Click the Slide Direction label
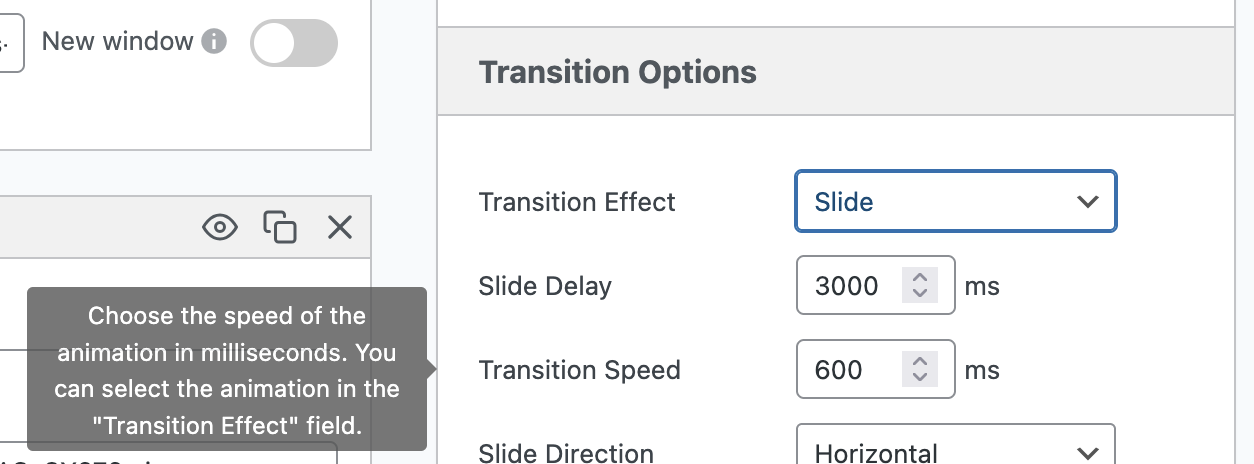 click(566, 453)
